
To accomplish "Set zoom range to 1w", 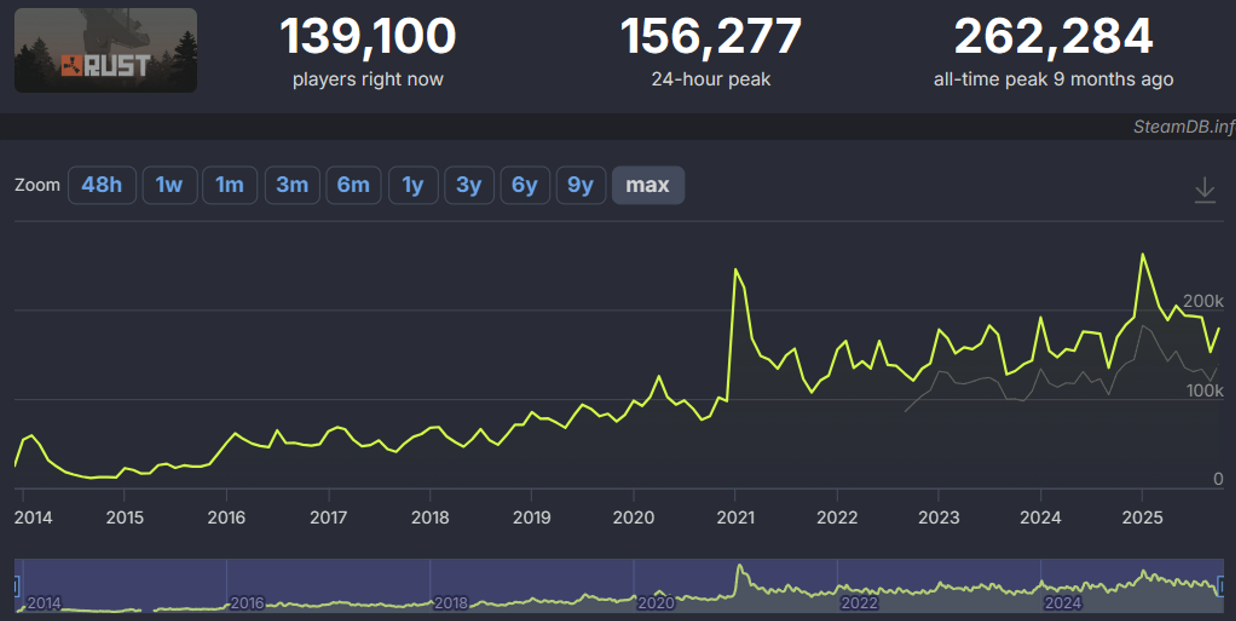I will point(169,185).
